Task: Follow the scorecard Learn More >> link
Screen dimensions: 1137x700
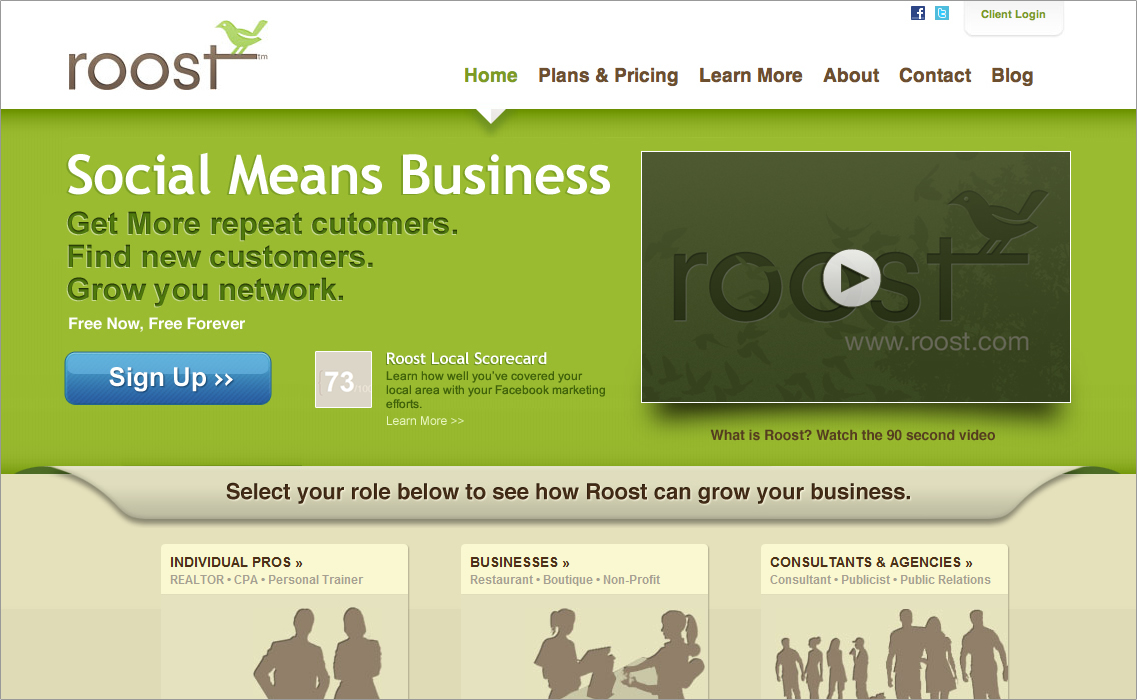Action: tap(425, 421)
